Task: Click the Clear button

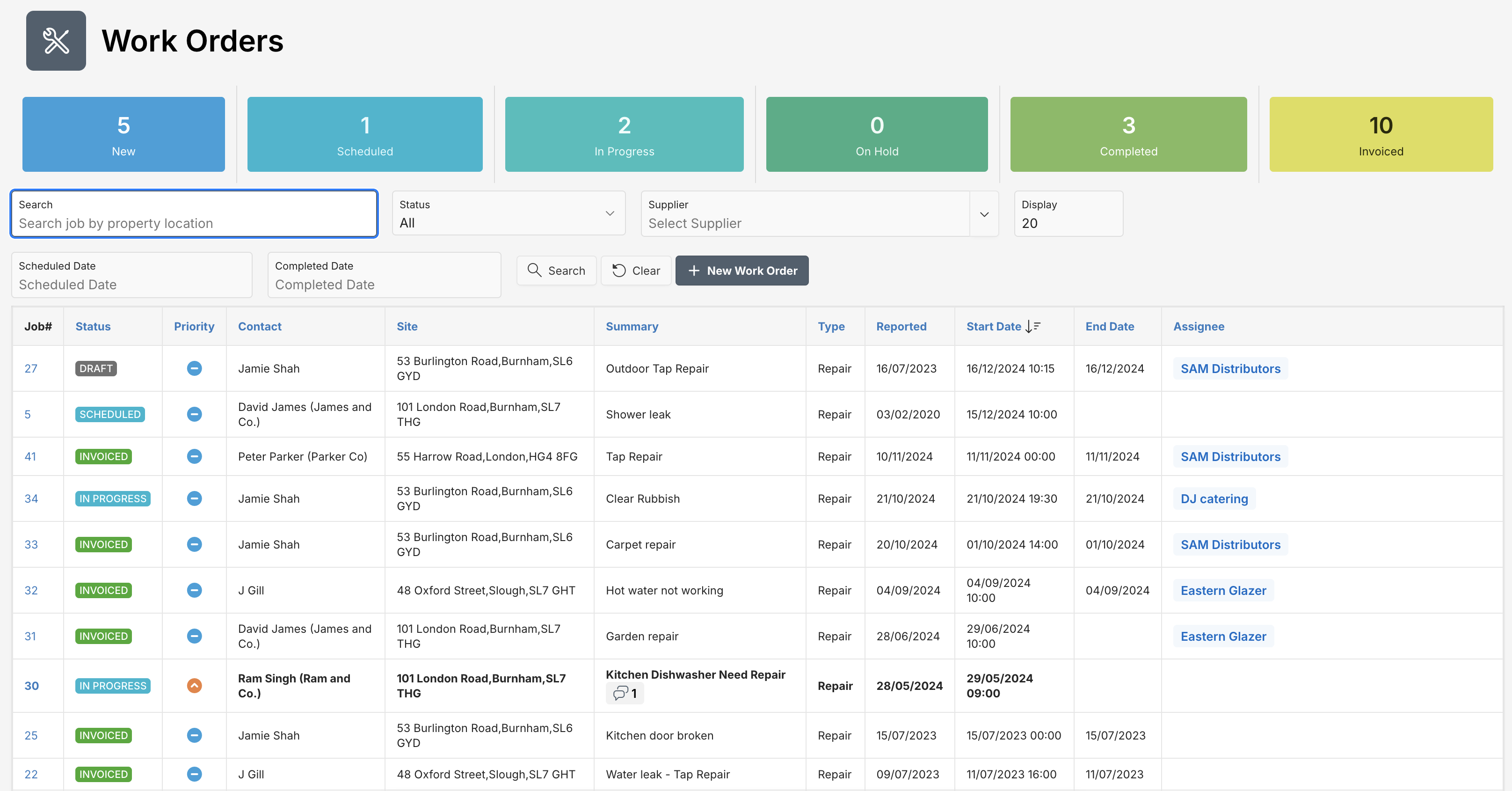Action: point(636,270)
